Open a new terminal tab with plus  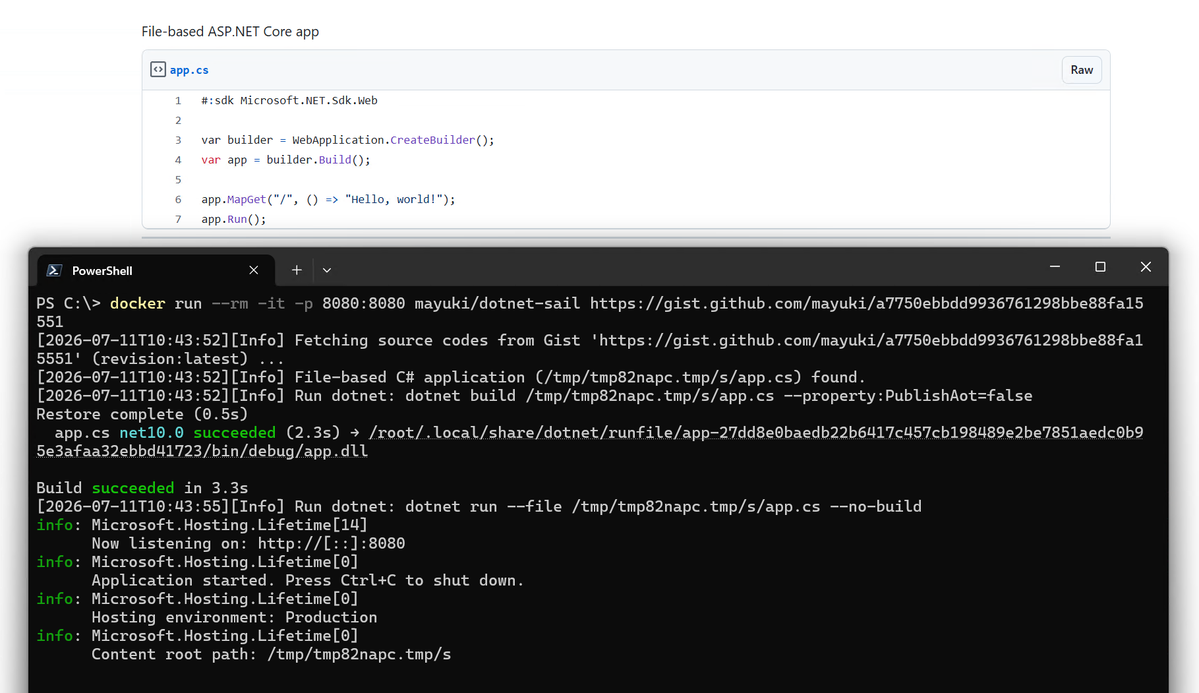click(x=297, y=270)
